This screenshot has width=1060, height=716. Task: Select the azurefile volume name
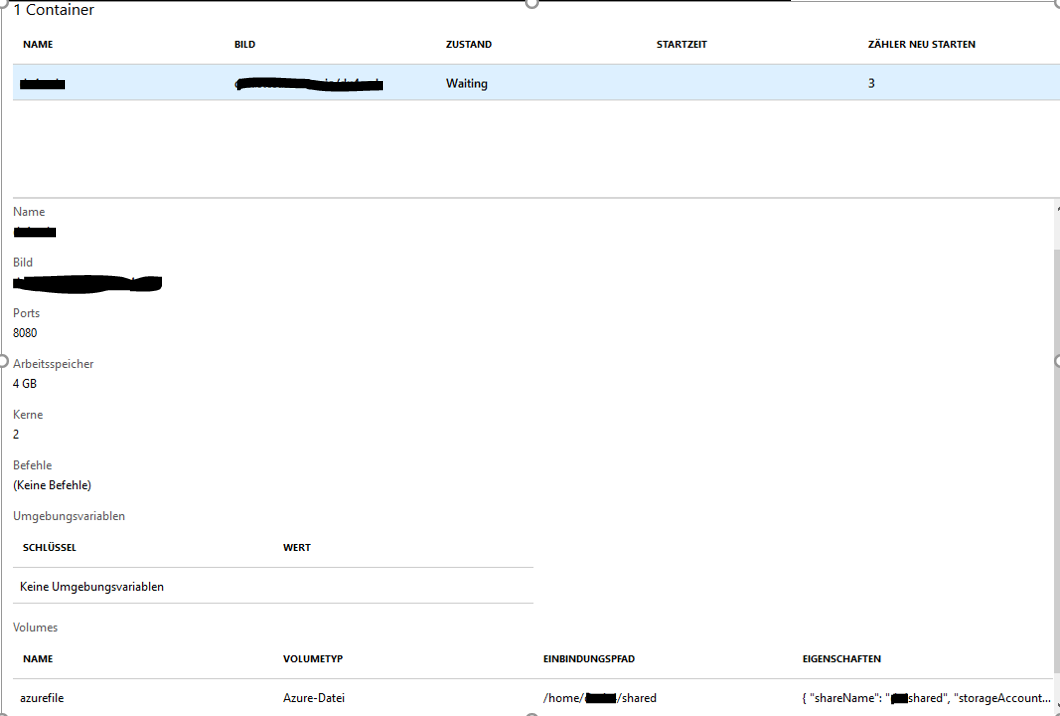(x=42, y=698)
